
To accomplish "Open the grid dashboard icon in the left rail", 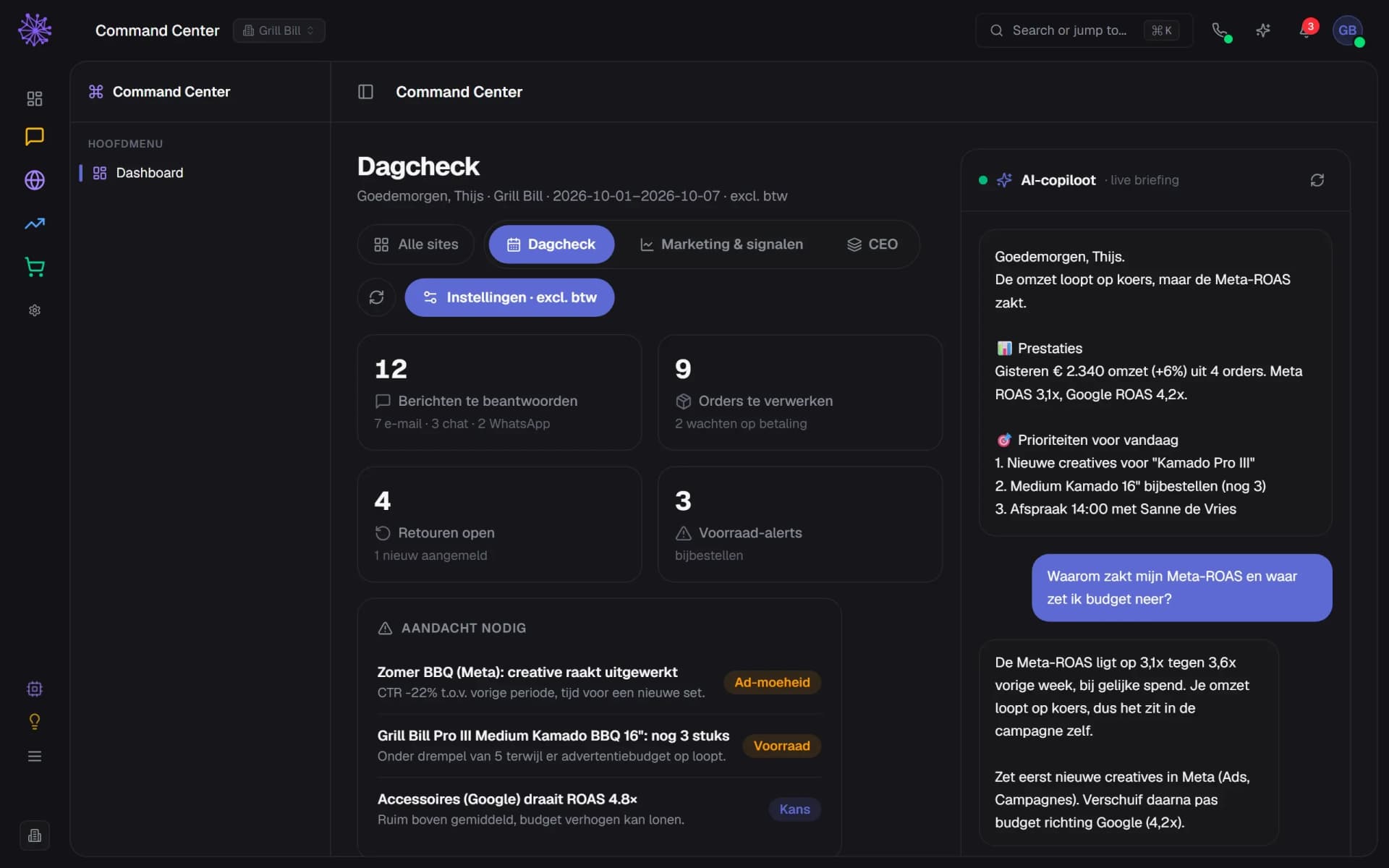I will pyautogui.click(x=35, y=98).
